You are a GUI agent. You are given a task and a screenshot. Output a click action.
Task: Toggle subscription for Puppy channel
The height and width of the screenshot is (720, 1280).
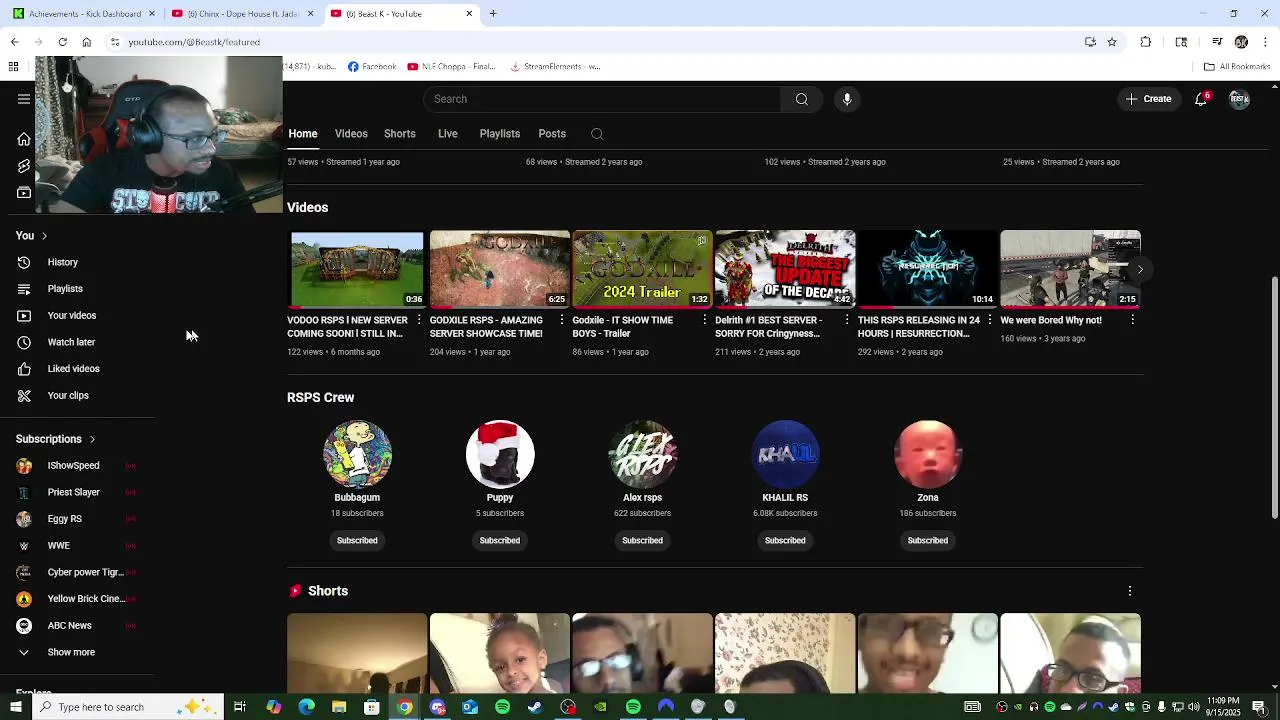(500, 541)
